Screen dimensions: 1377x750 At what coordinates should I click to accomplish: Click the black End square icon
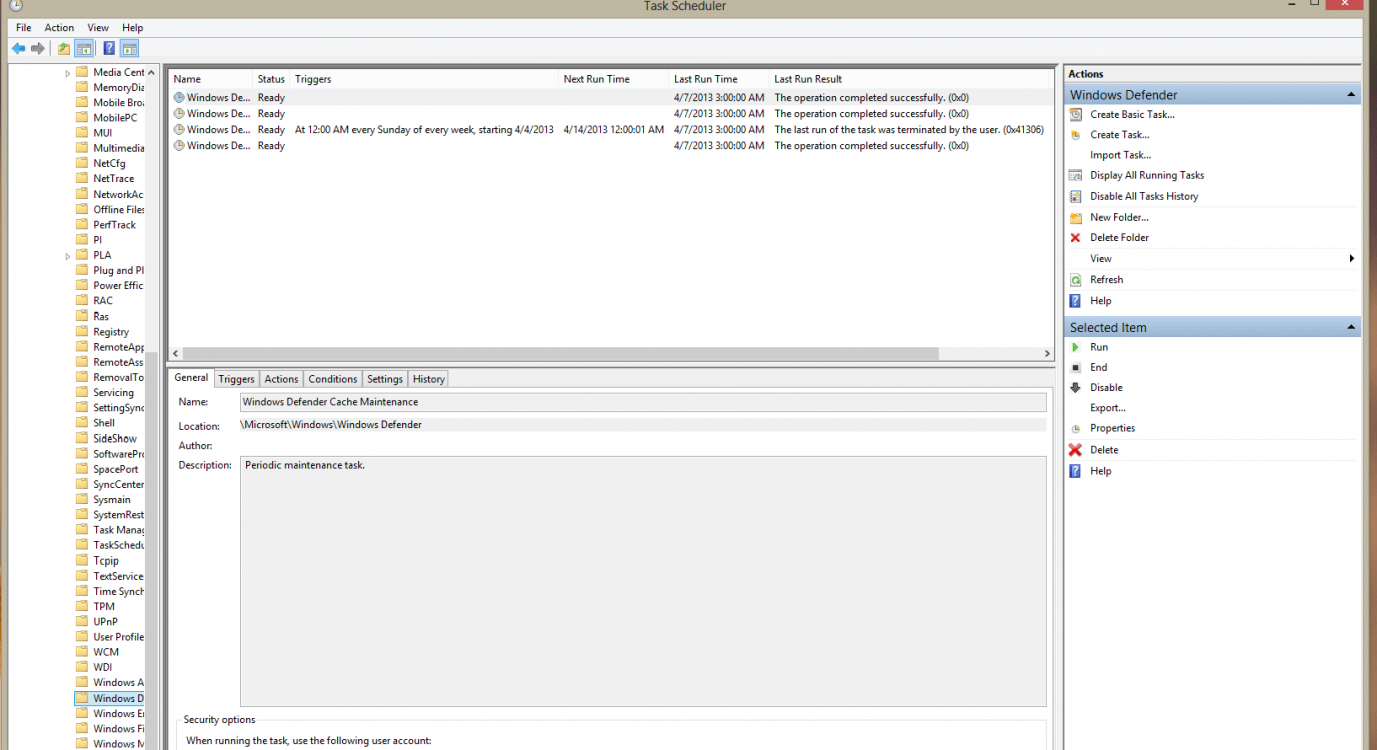pyautogui.click(x=1075, y=368)
